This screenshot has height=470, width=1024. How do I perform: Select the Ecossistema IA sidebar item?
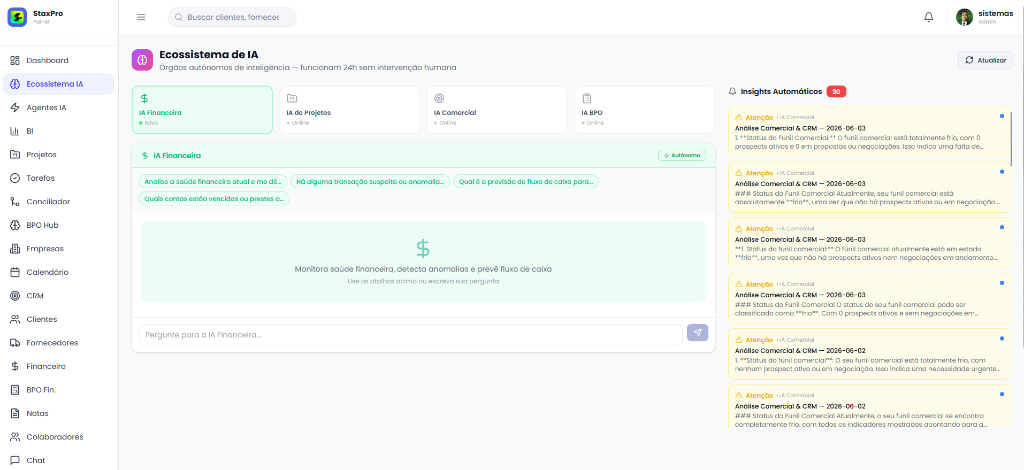click(59, 84)
